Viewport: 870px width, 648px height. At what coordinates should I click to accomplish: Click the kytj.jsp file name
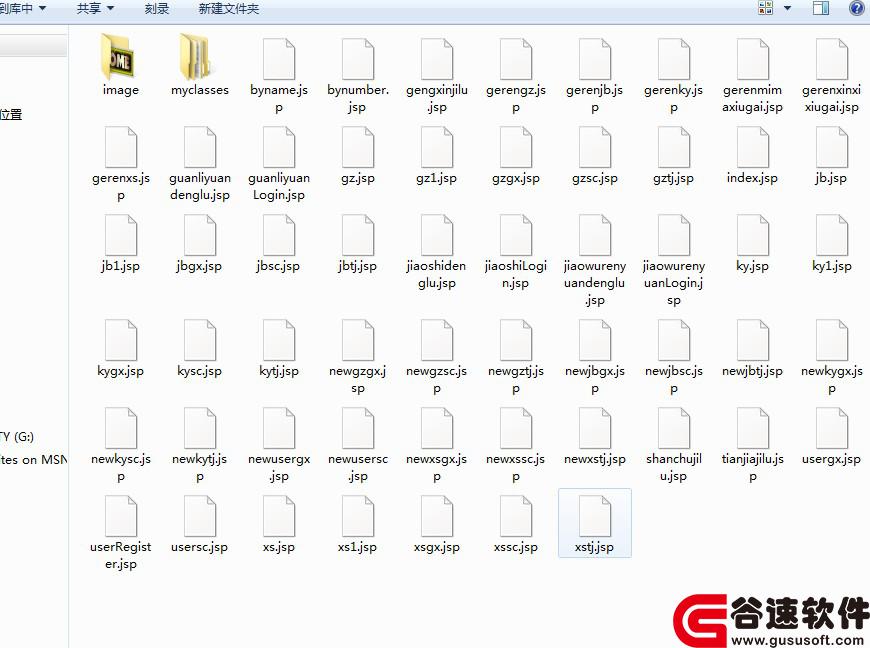point(279,371)
